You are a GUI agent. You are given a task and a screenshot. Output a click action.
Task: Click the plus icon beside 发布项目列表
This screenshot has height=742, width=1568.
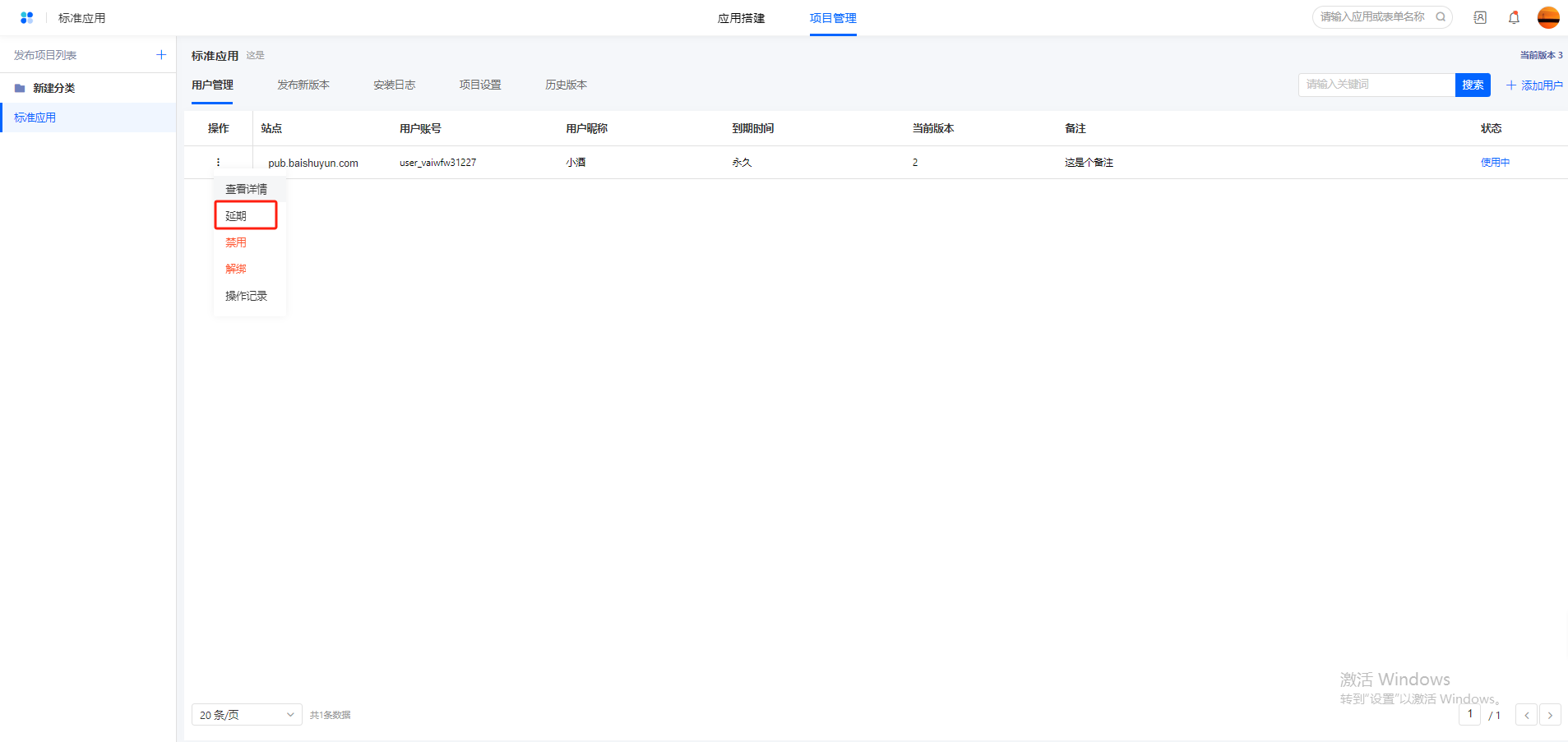tap(161, 55)
